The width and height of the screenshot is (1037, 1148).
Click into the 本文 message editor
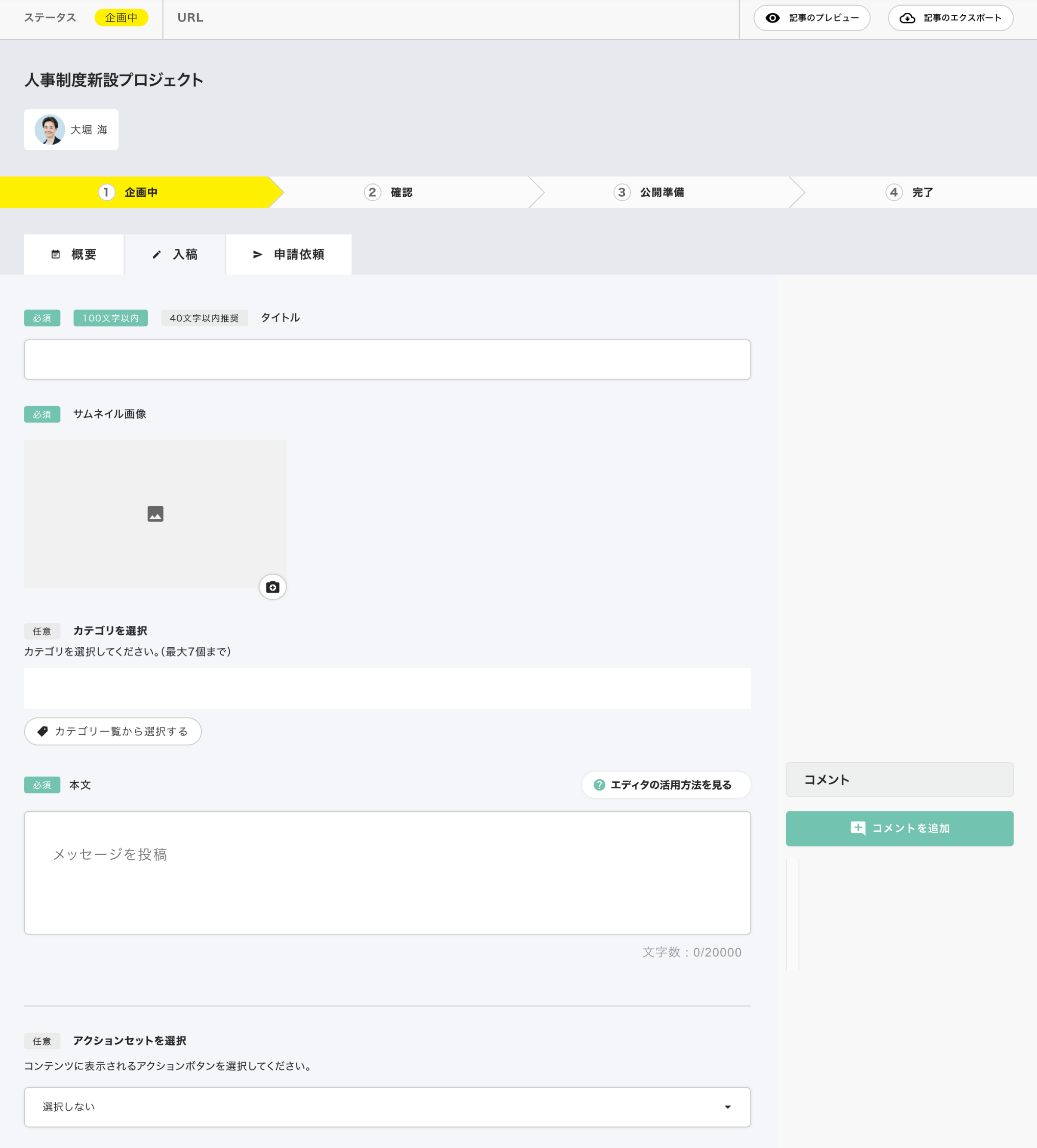(387, 873)
